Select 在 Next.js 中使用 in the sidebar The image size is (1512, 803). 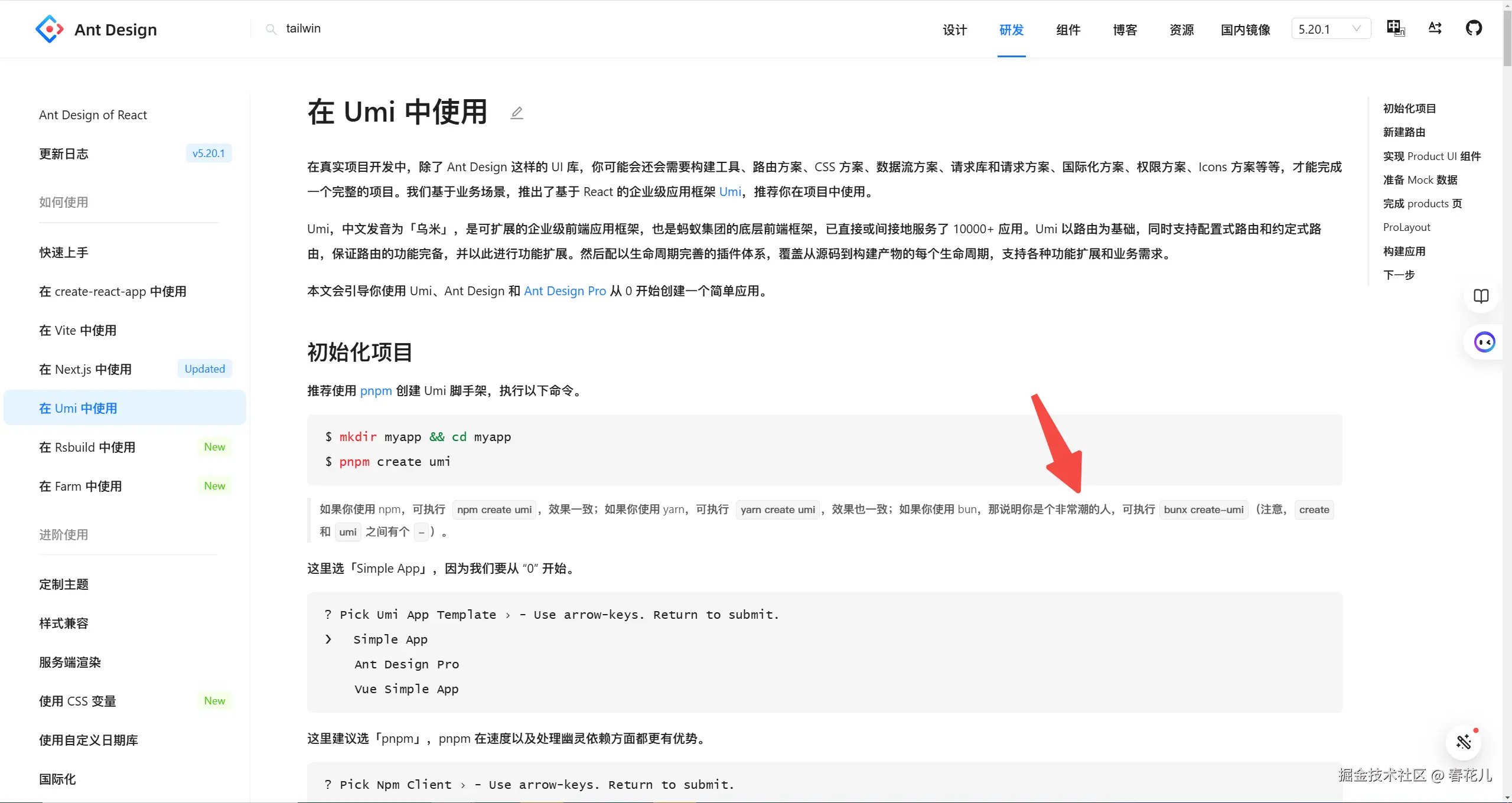coord(86,369)
